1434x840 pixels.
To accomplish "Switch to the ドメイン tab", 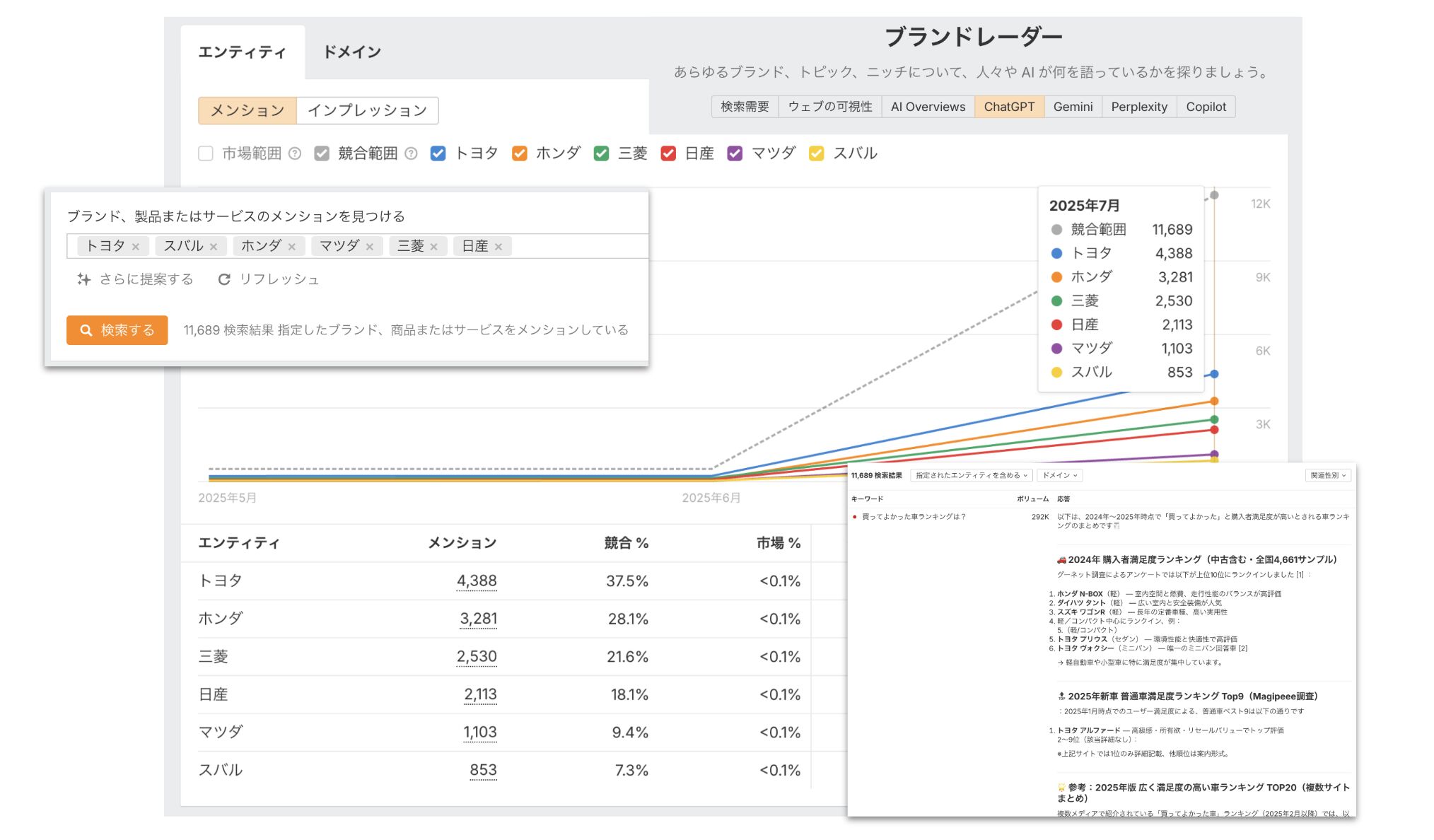I will click(x=351, y=52).
